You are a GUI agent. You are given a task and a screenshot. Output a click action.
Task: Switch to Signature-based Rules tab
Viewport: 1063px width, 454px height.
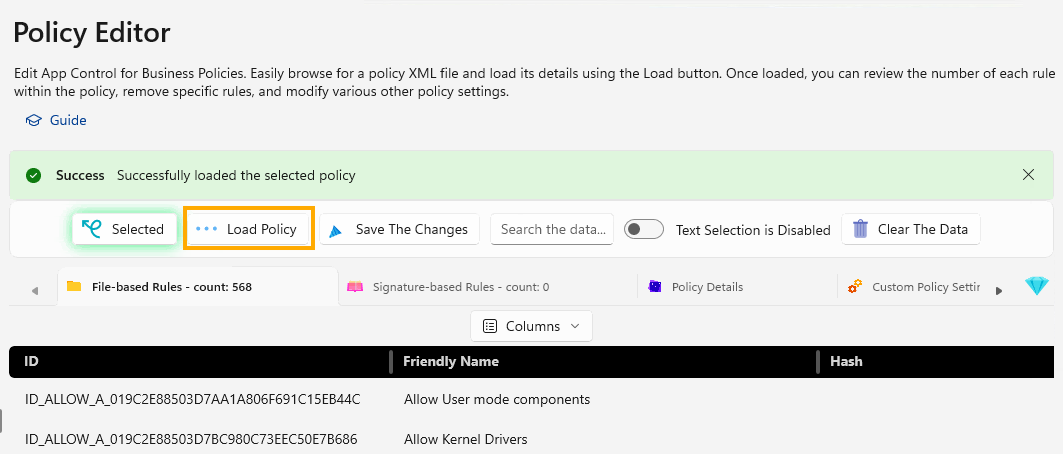point(487,287)
